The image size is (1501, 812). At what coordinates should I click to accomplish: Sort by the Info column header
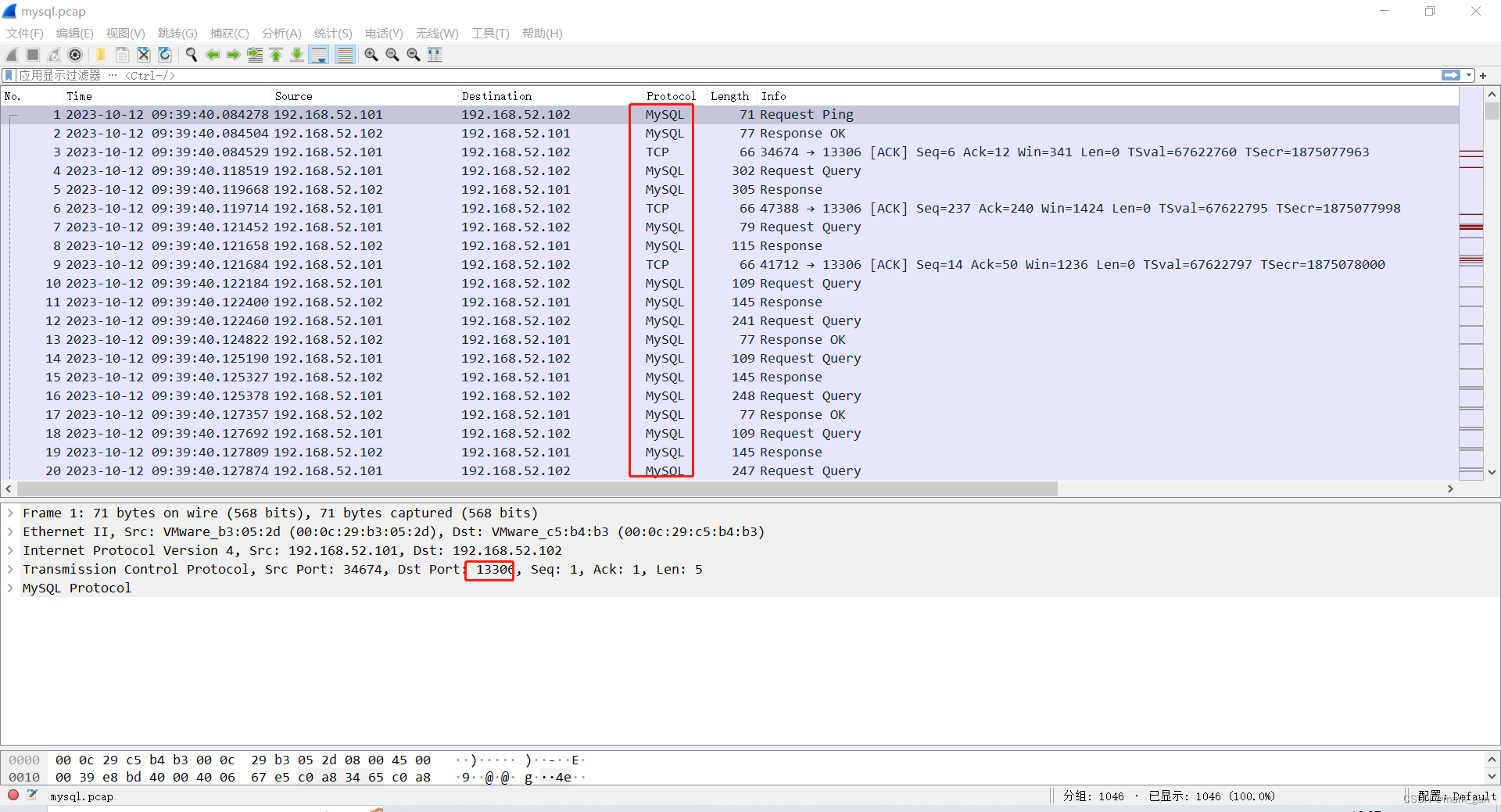tap(1108, 96)
